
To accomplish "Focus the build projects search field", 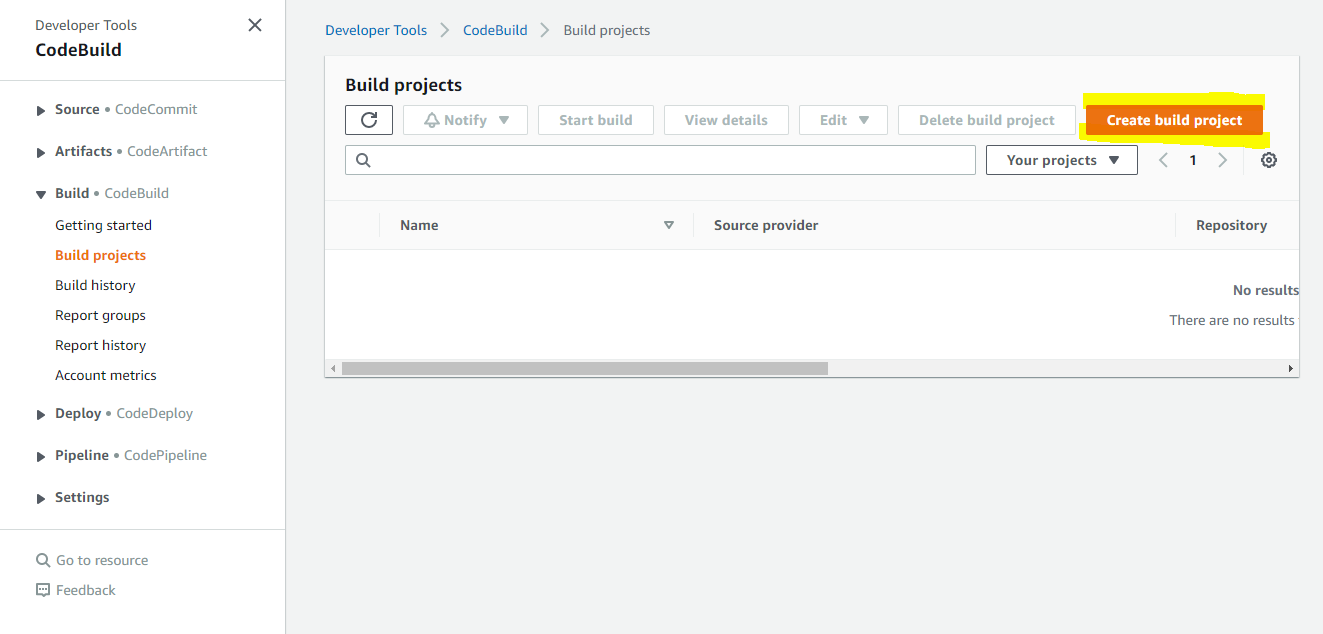I will tap(660, 160).
